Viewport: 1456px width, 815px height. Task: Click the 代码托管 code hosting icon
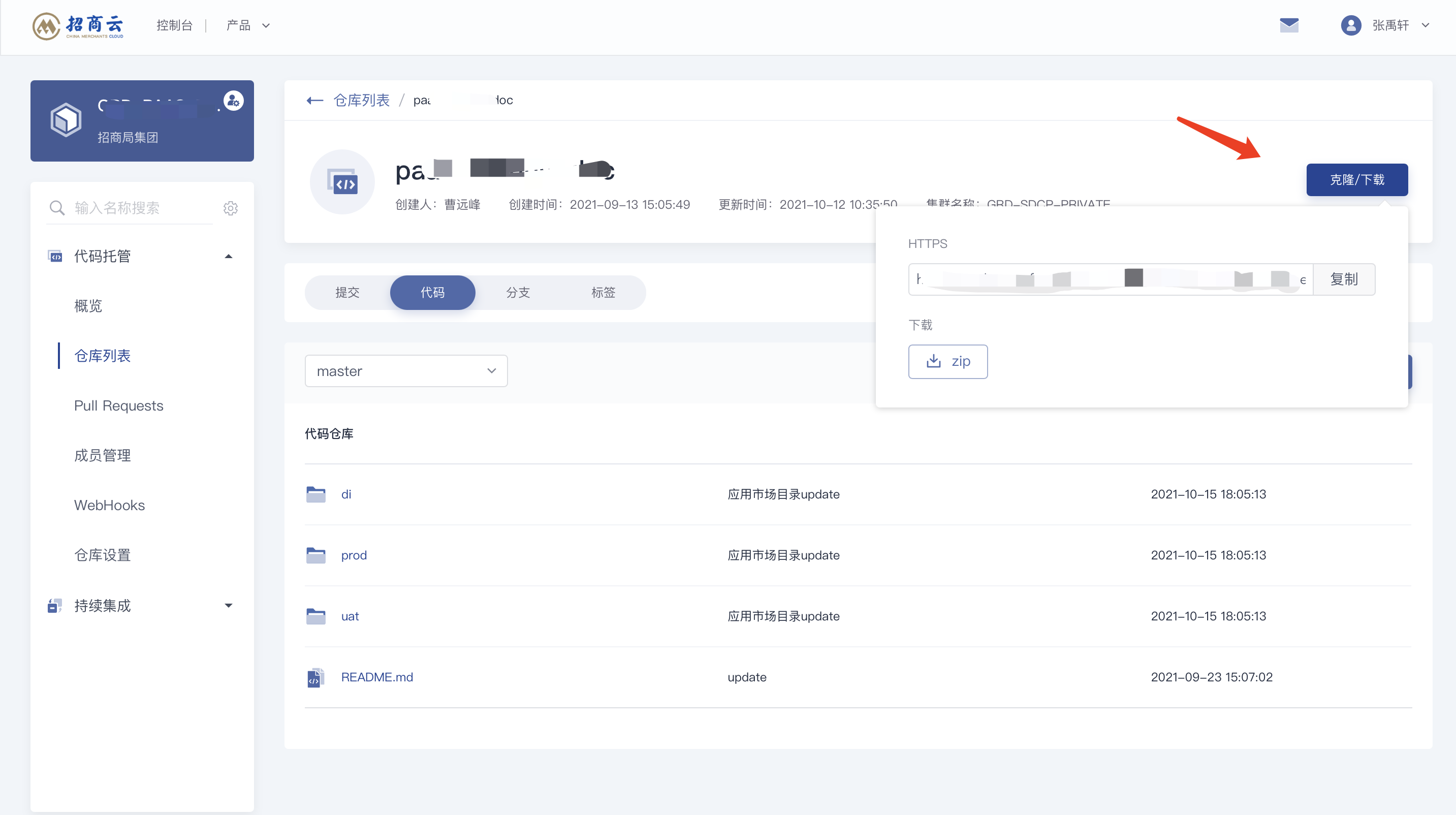click(x=55, y=257)
